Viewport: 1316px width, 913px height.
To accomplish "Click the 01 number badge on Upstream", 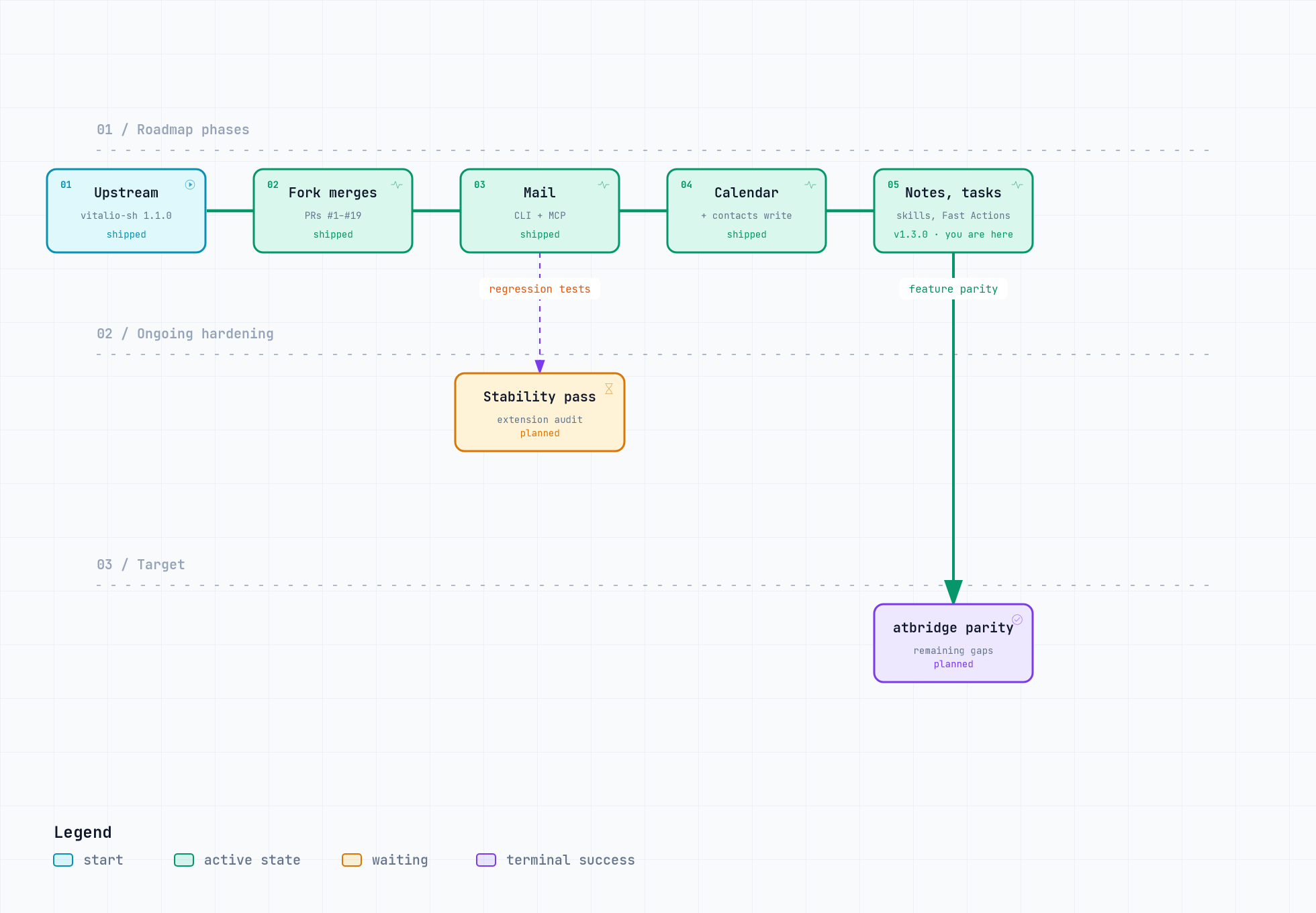I will point(66,185).
